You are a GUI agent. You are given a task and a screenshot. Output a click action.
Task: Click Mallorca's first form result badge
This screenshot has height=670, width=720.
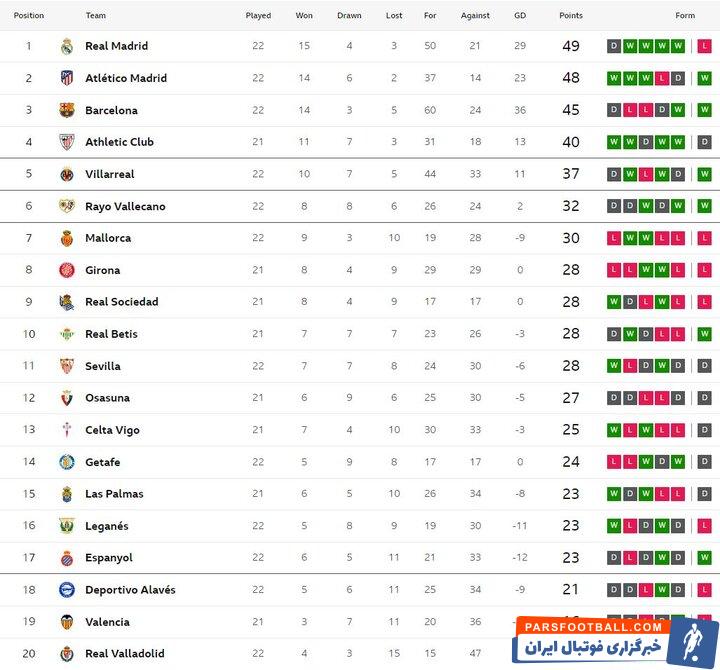(614, 238)
